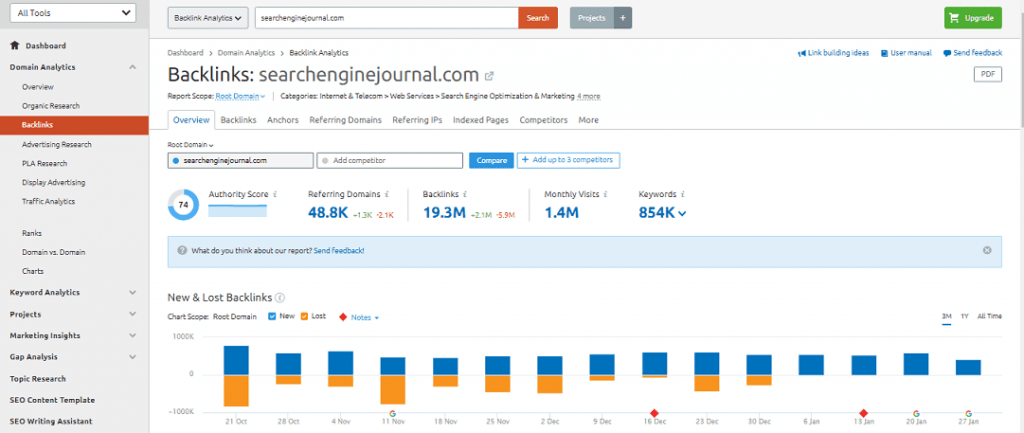Click Send feedback! link in banner
Viewport: 1024px width, 433px height.
tap(339, 250)
